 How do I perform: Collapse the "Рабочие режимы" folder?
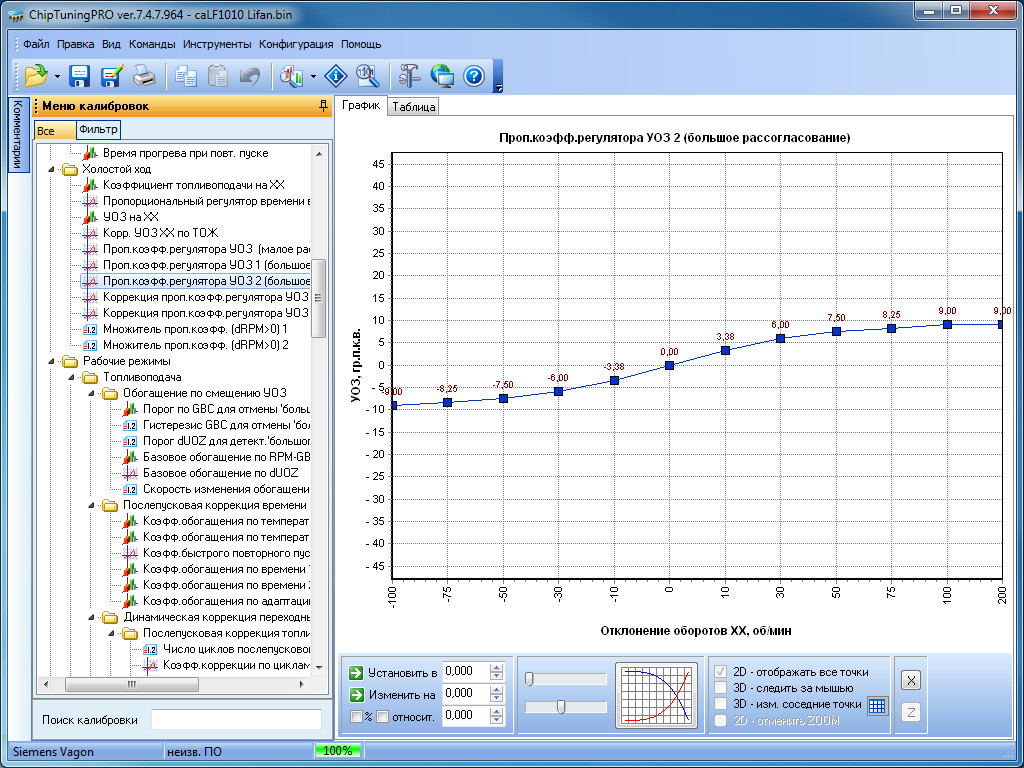pyautogui.click(x=53, y=361)
